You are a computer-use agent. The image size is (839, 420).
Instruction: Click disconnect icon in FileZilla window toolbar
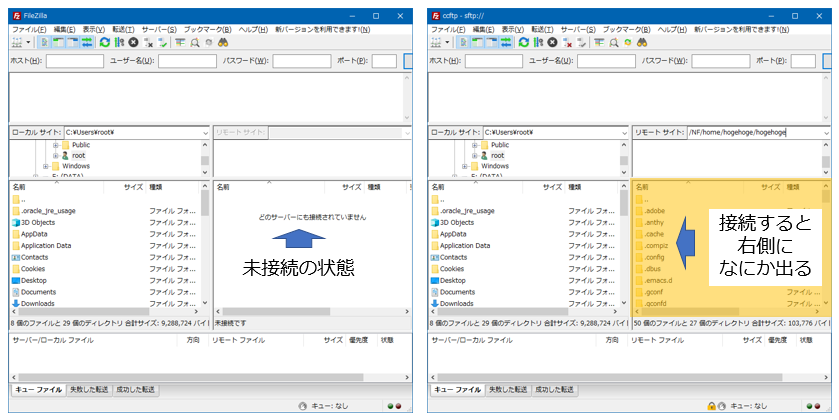148,42
